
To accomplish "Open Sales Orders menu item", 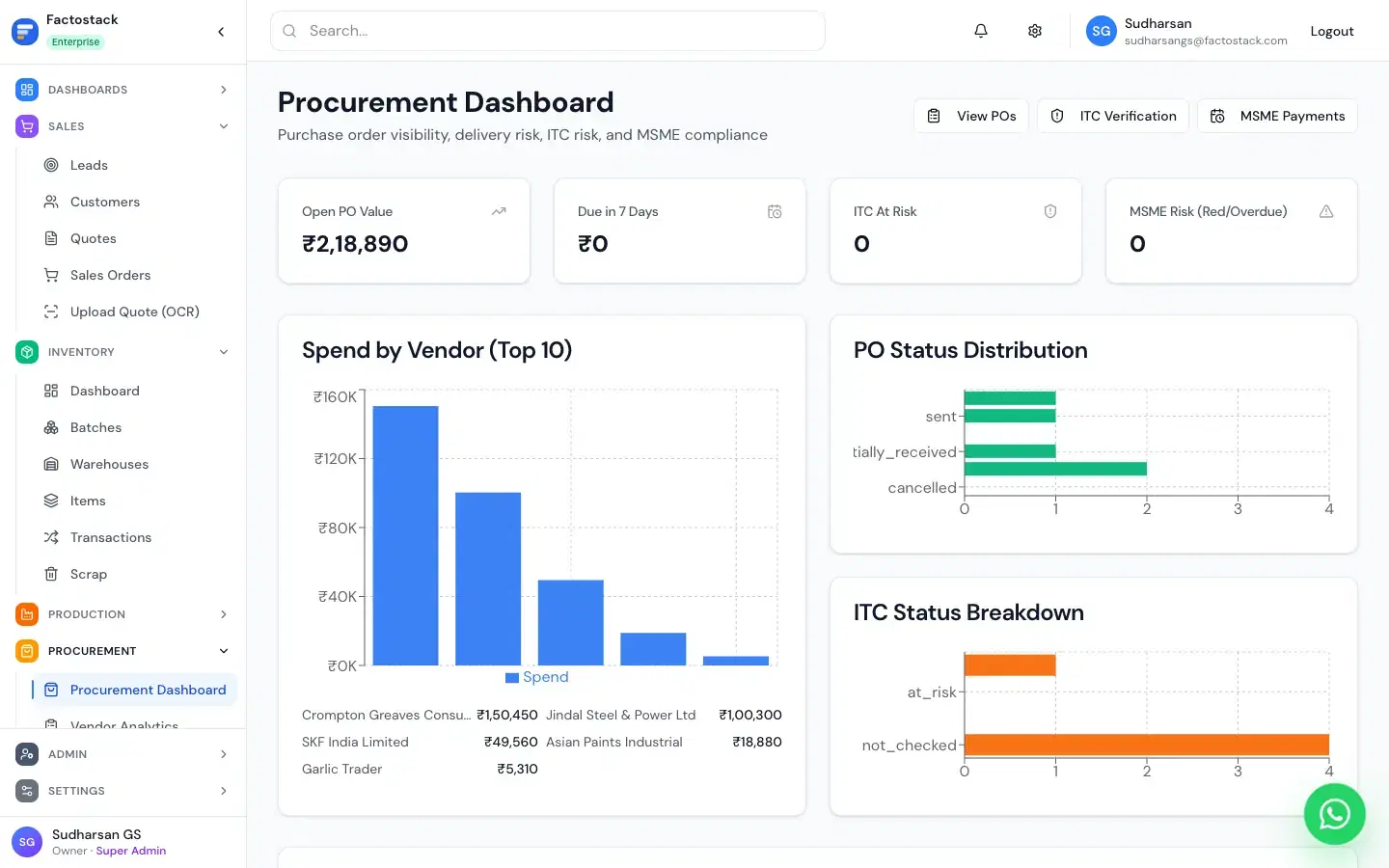I will 134,275.
